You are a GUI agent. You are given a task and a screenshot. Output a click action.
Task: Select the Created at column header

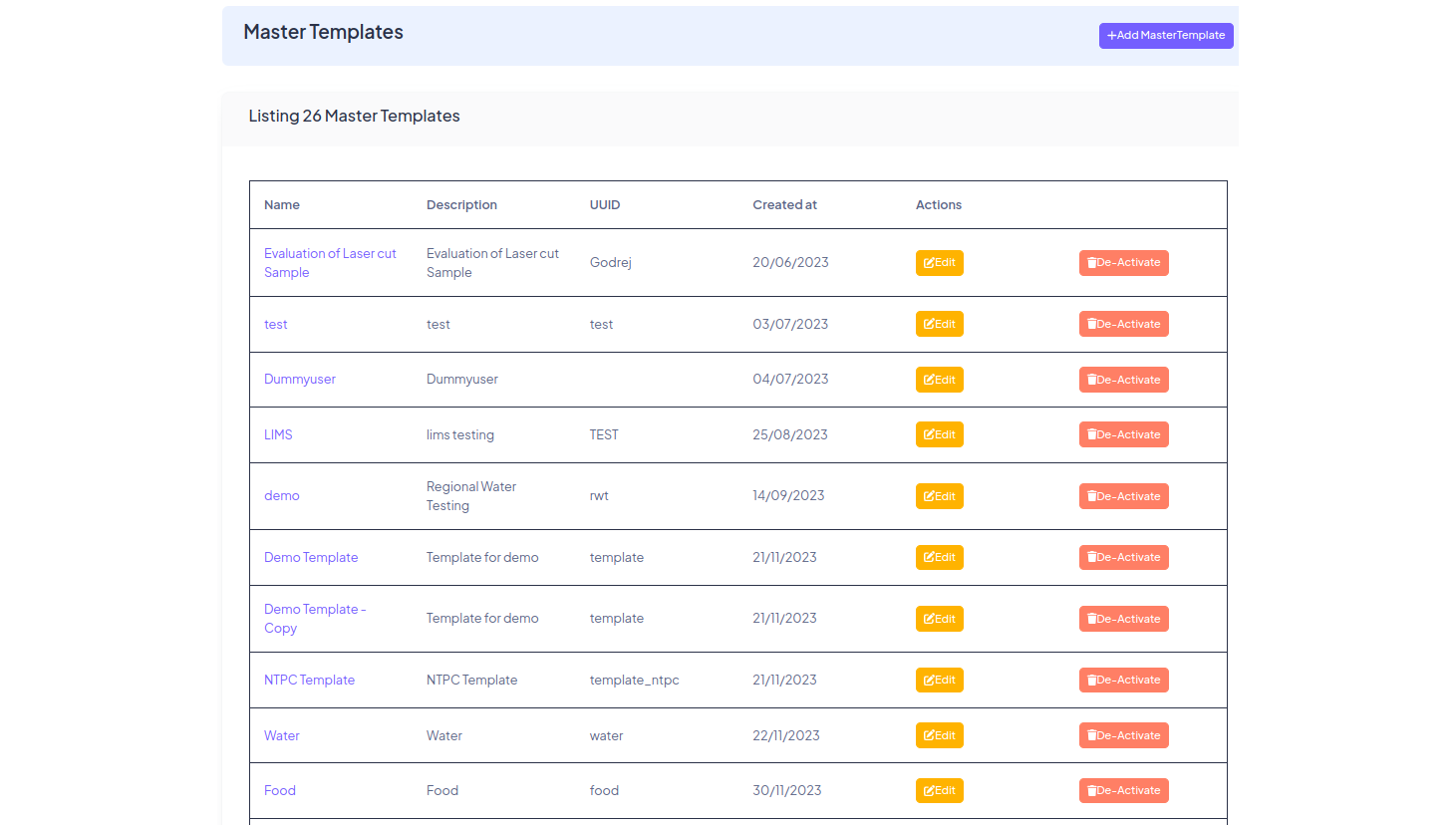784,205
